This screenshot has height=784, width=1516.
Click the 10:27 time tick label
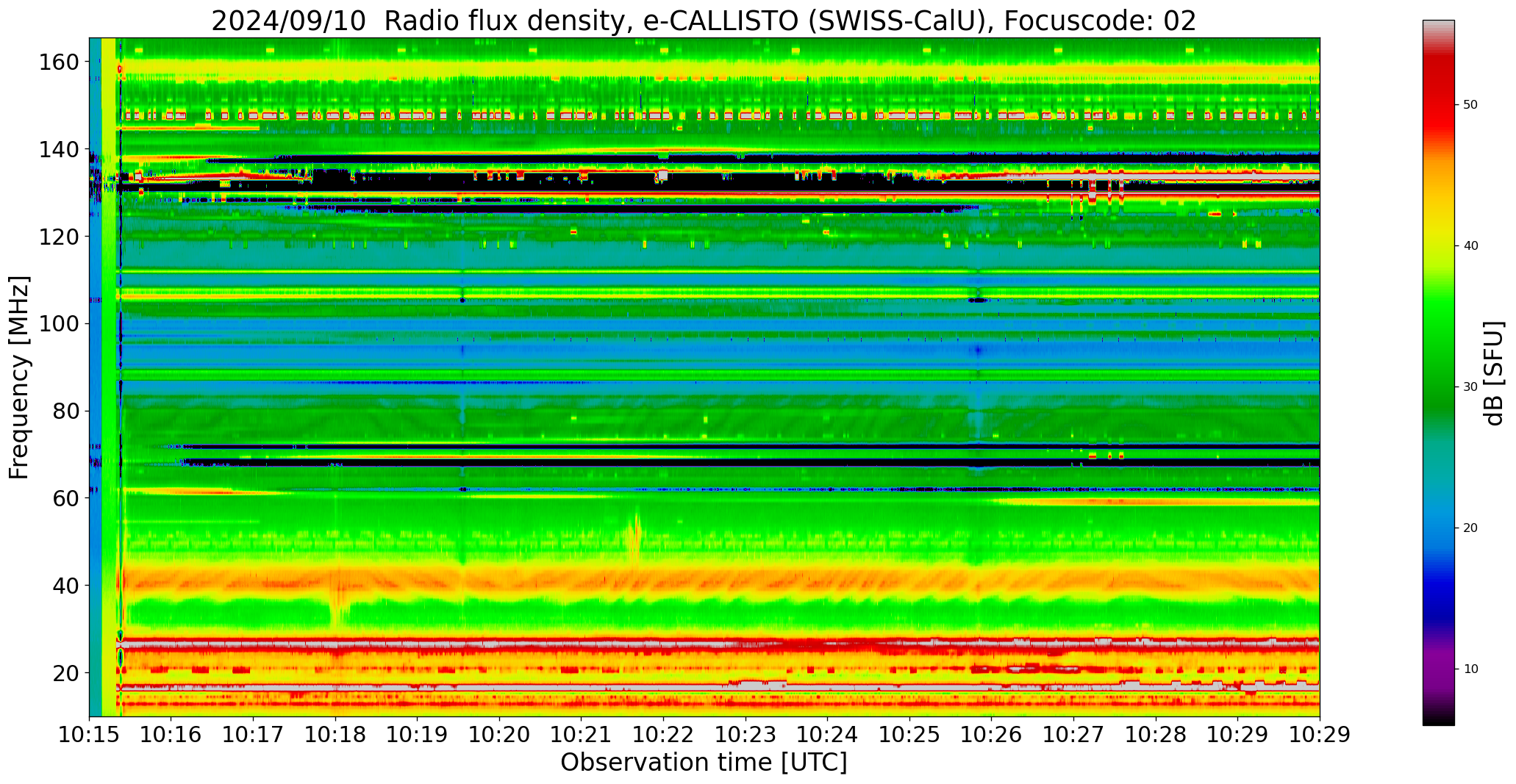(1073, 735)
